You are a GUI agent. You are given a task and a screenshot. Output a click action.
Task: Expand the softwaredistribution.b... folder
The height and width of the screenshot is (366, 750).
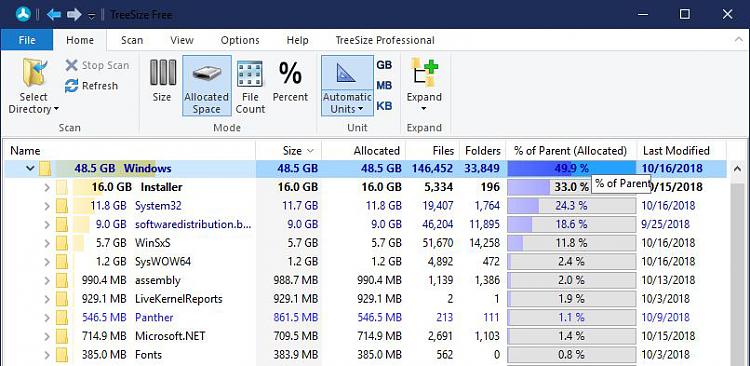46,224
